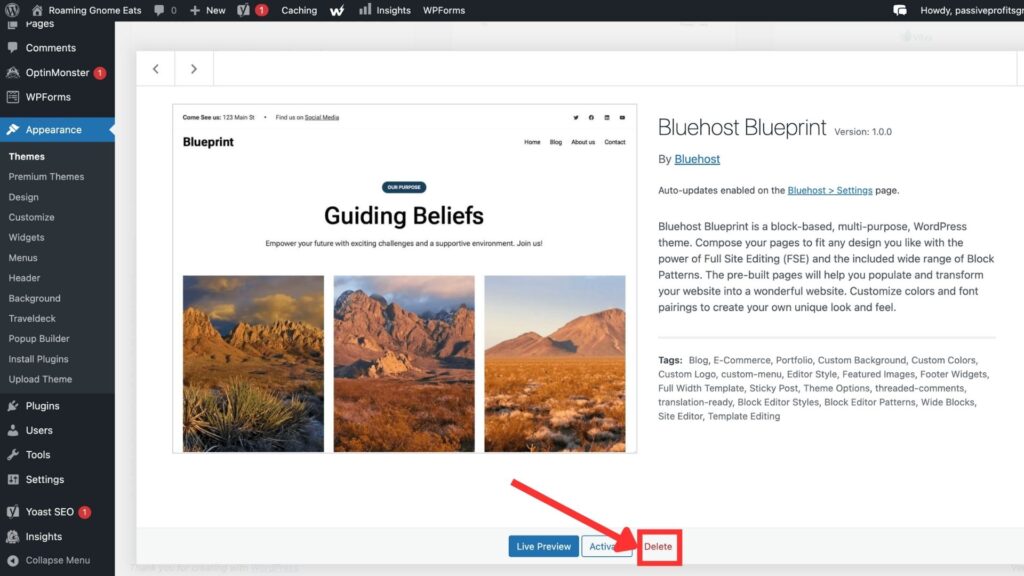This screenshot has height=576, width=1024.
Task: Open Widgets under Appearance menu
Action: pyautogui.click(x=26, y=237)
